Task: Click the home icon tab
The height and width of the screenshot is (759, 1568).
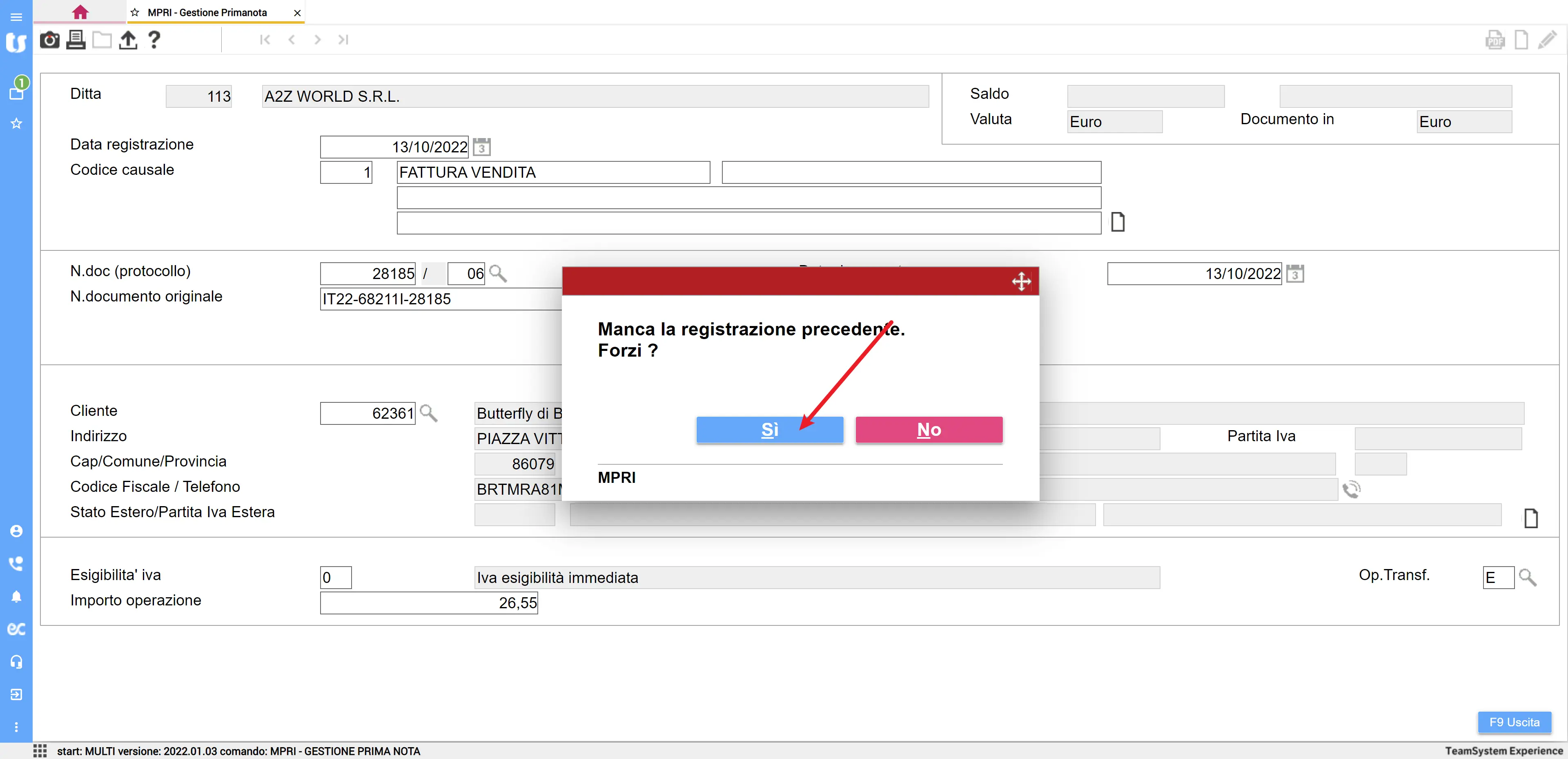Action: point(80,12)
